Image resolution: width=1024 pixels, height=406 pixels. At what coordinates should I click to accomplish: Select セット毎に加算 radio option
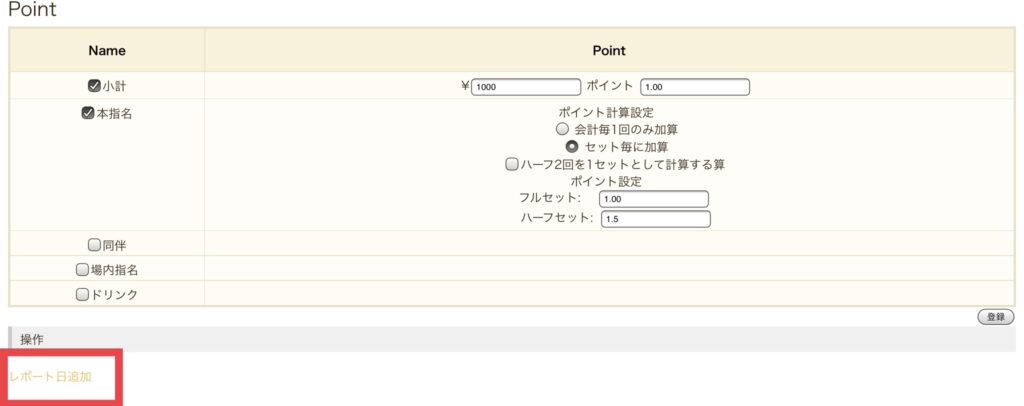tap(572, 146)
